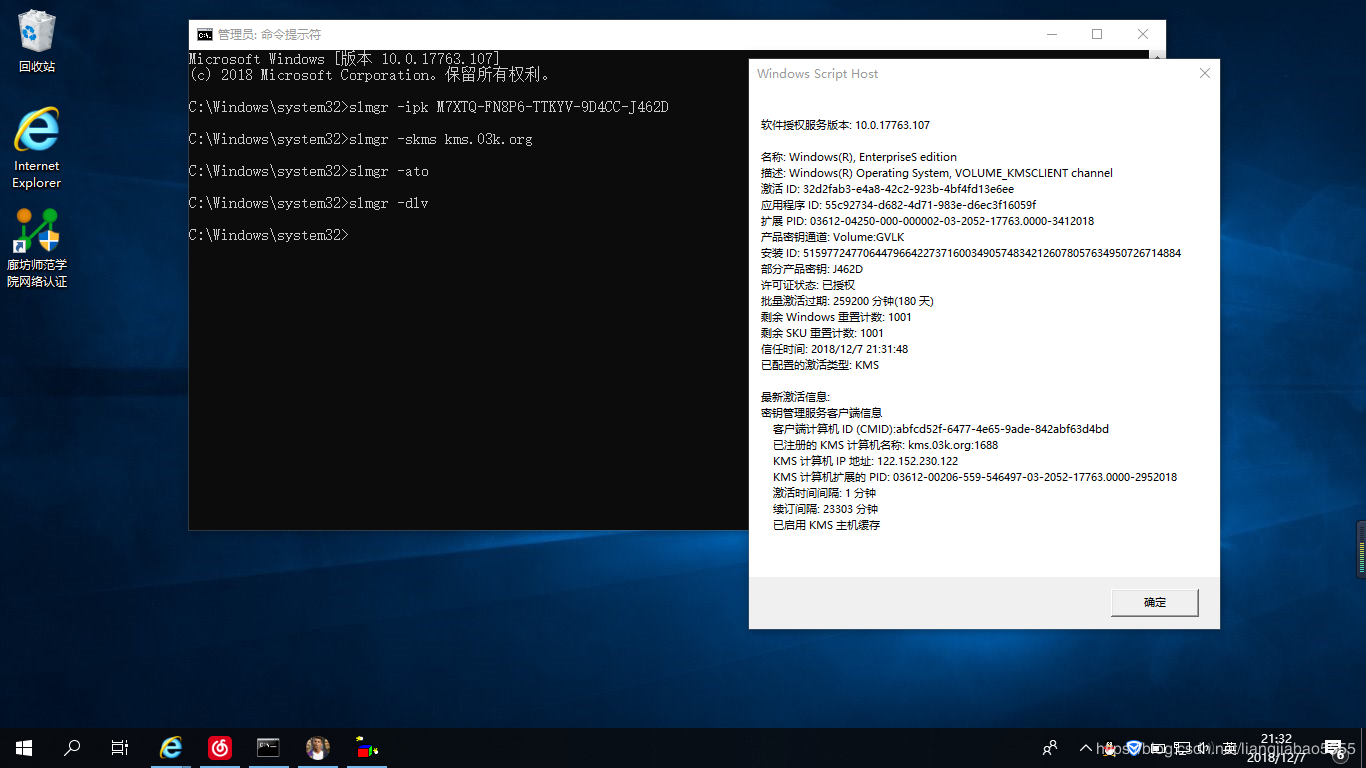Image resolution: width=1366 pixels, height=768 pixels.
Task: Click the 密钥管理服务客户端信息 line
Action: pyautogui.click(x=821, y=413)
